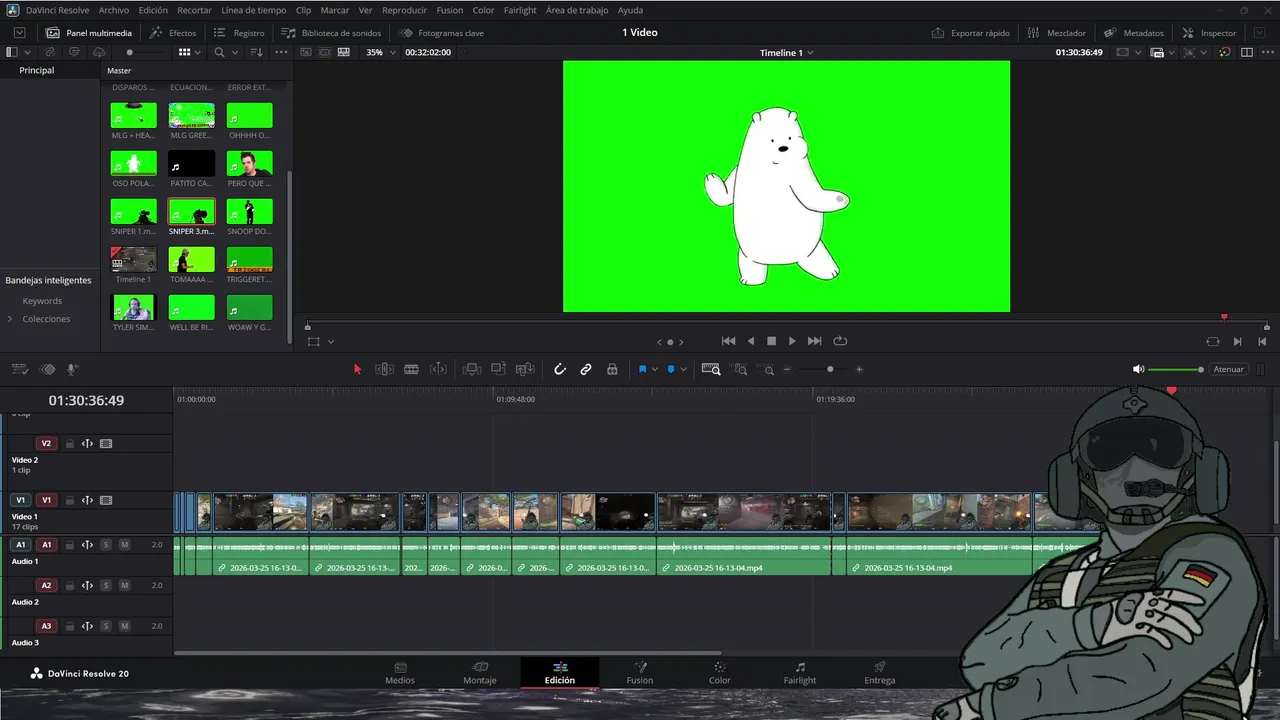
Task: Click the audio meter speaker icon
Action: coord(1138,369)
